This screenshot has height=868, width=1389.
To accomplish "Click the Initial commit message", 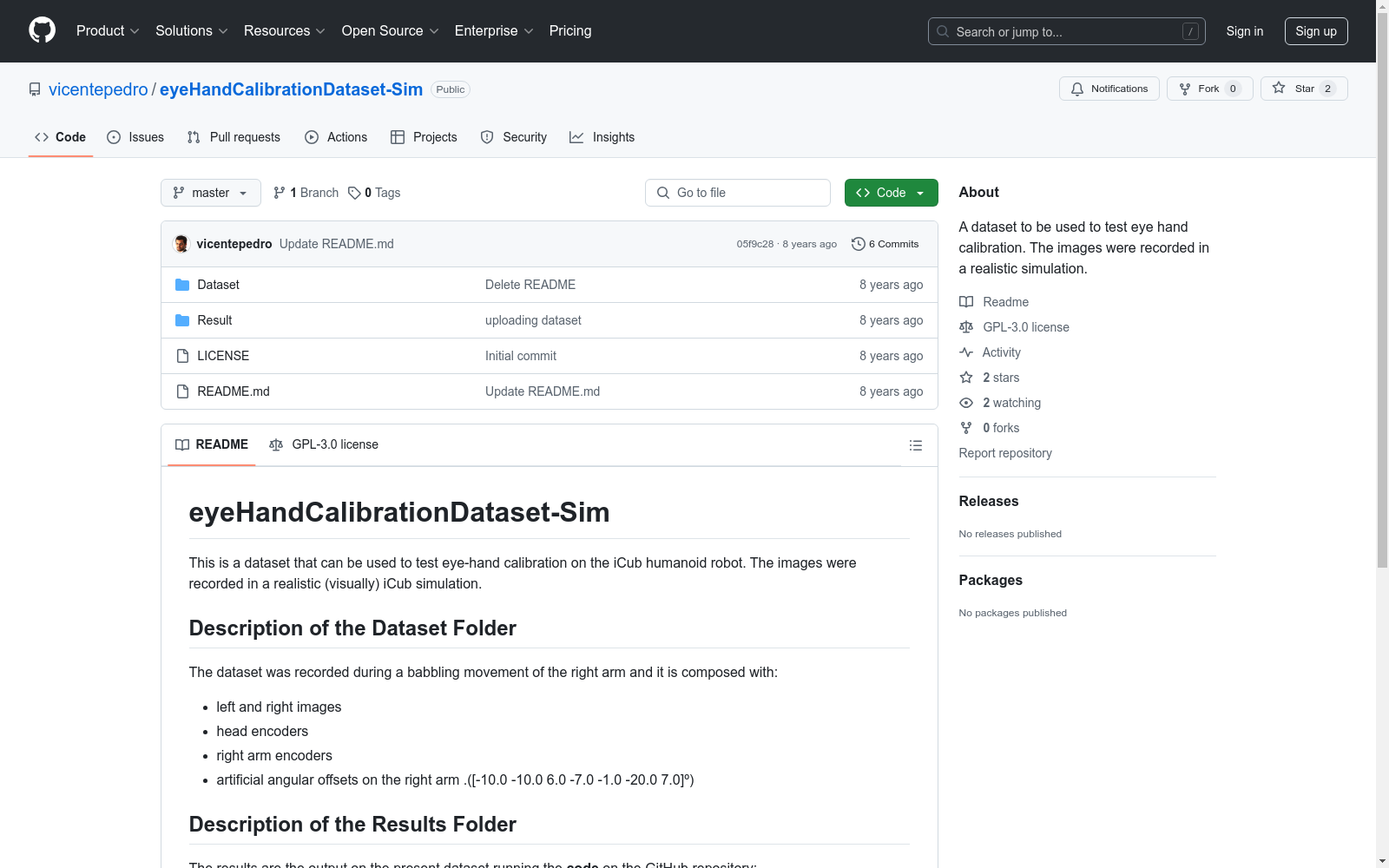I will (x=521, y=356).
